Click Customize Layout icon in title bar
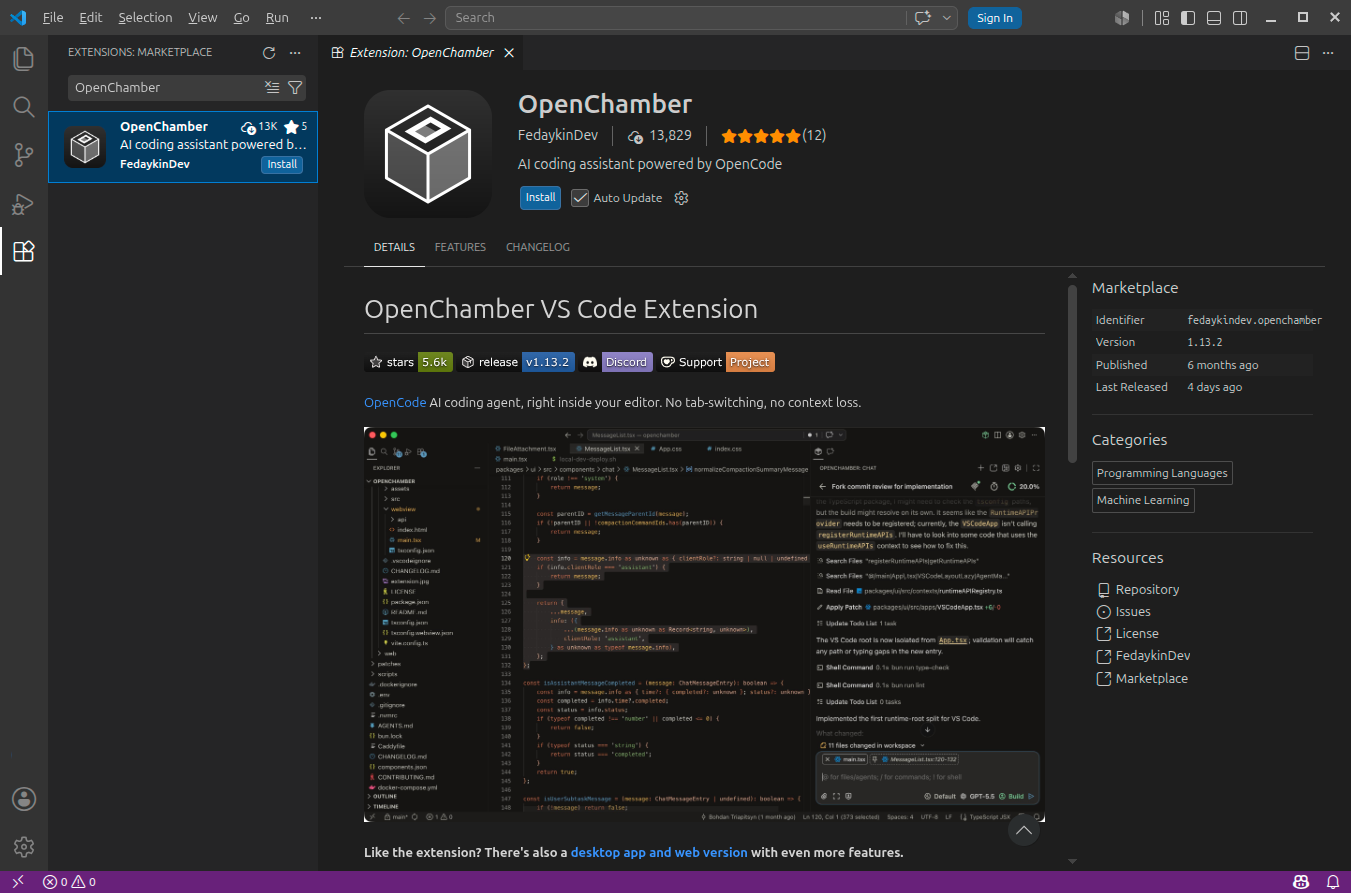This screenshot has width=1351, height=893. coord(1161,18)
